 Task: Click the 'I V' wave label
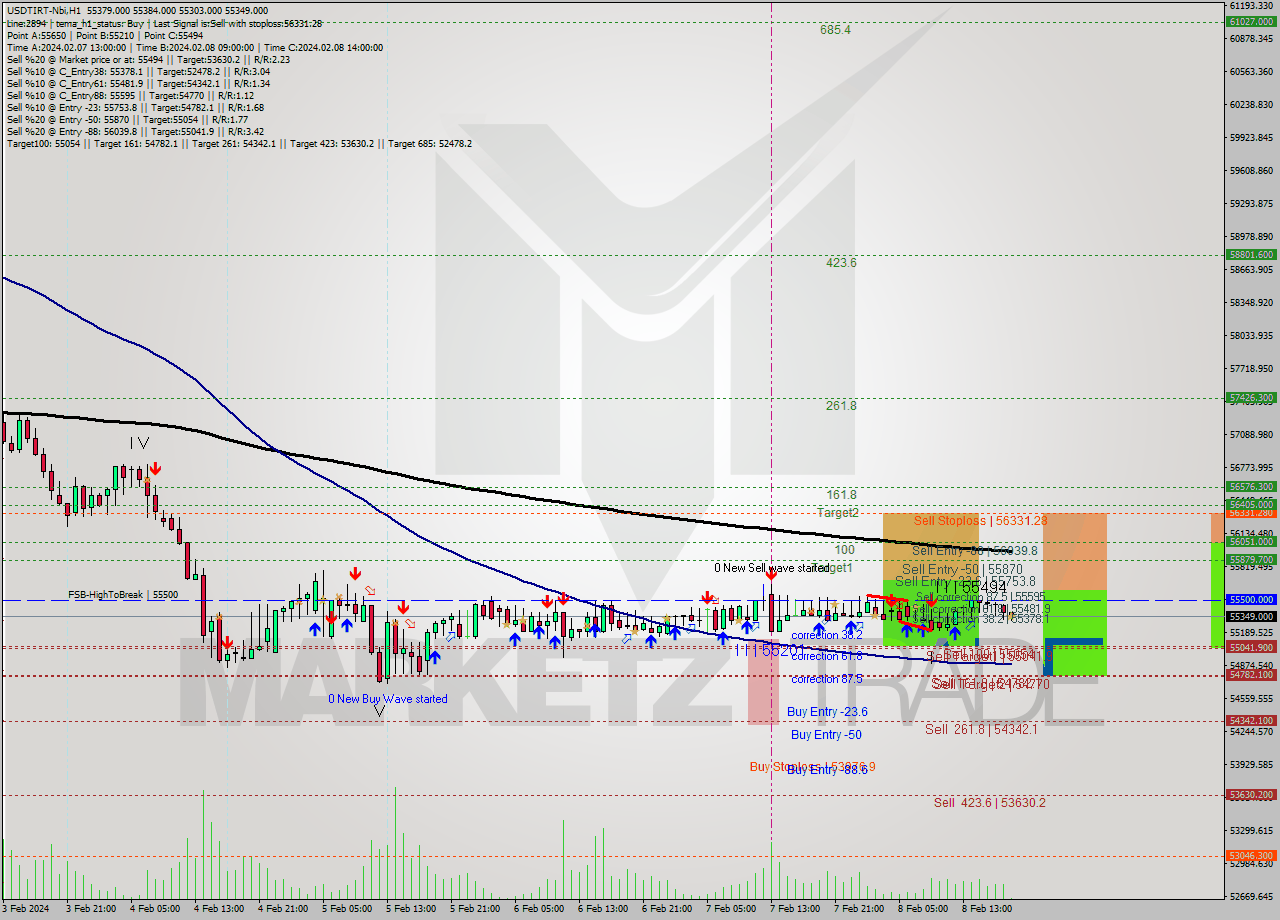(x=139, y=443)
